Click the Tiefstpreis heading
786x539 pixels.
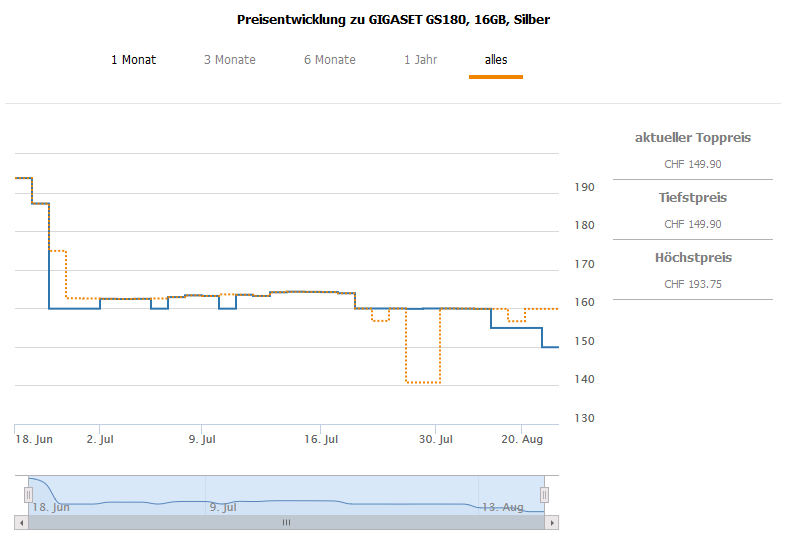click(x=693, y=198)
